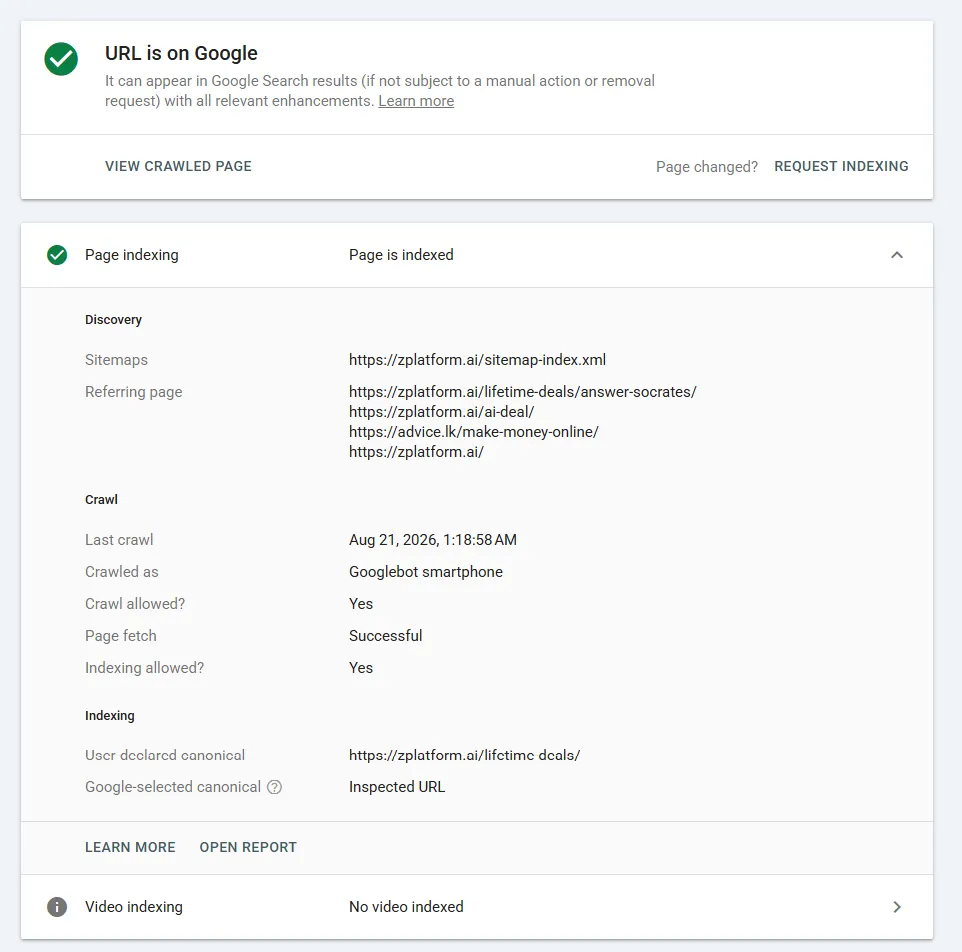Click OPEN REPORT
This screenshot has height=952, width=962.
coord(248,847)
